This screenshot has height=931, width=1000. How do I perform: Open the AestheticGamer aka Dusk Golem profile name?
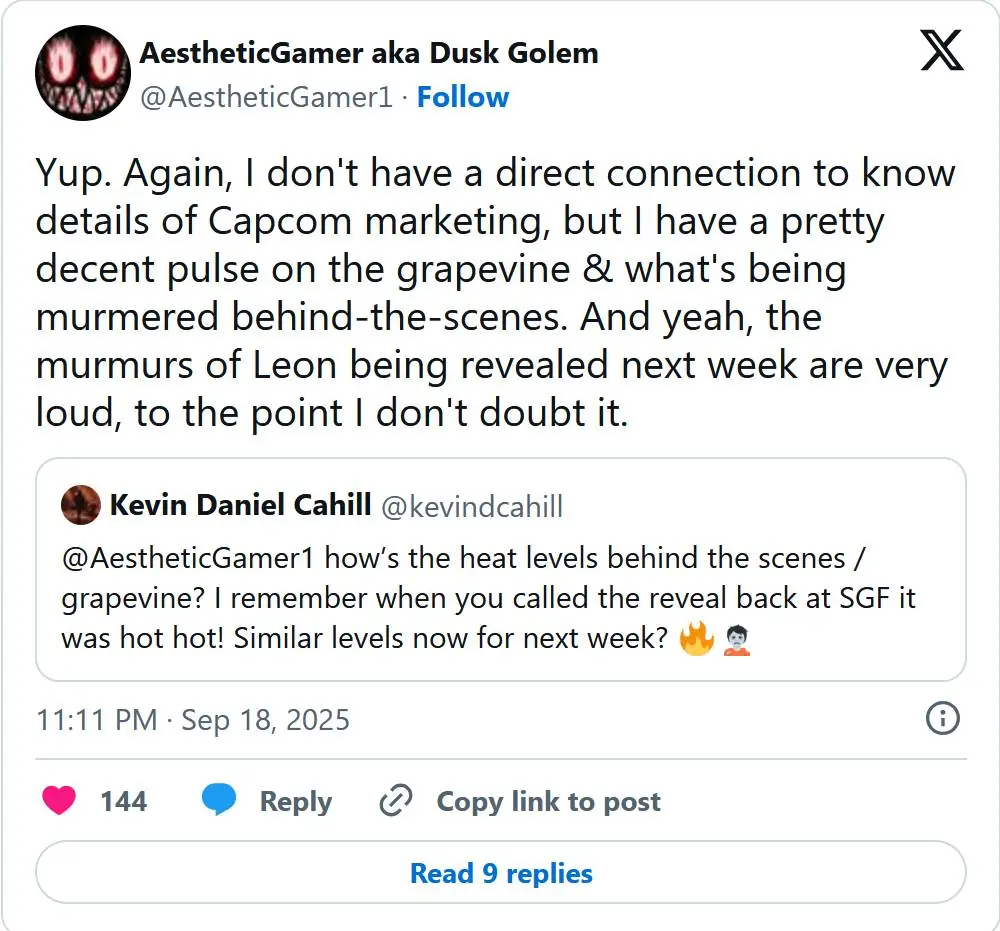tap(369, 52)
